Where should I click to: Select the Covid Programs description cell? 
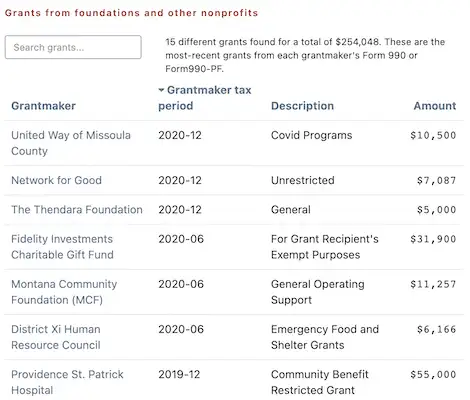[311, 135]
